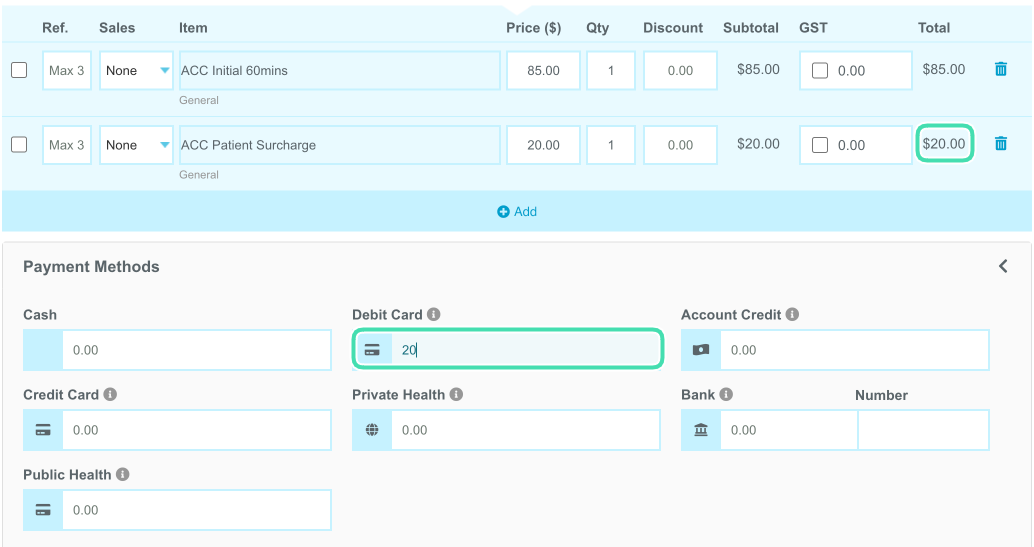Click the Private Health amount field

(526, 430)
